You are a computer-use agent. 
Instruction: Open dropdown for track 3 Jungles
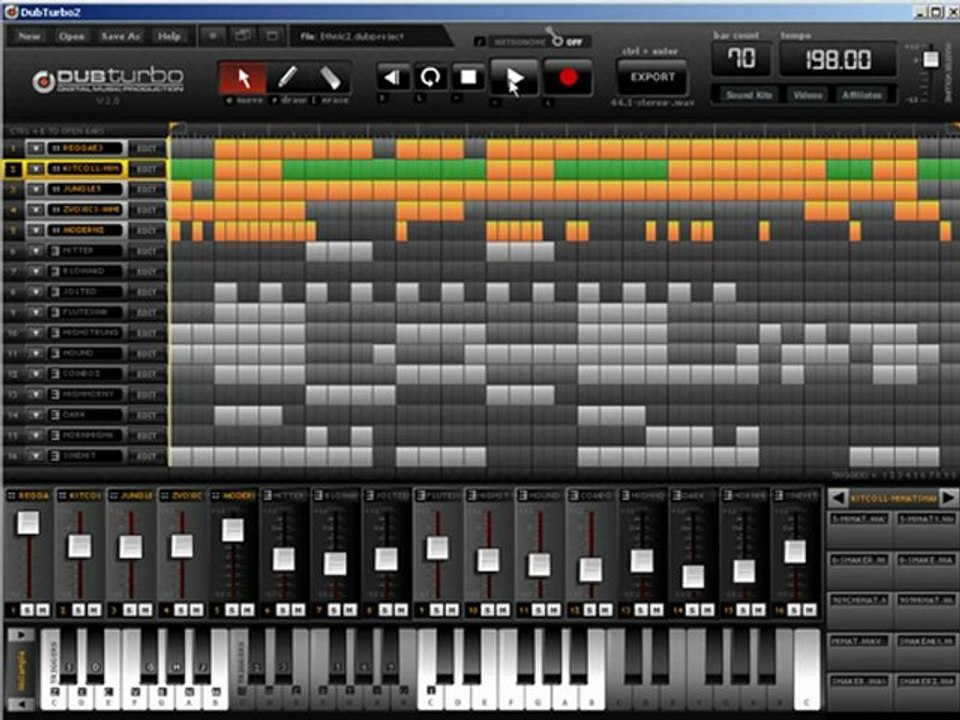click(36, 189)
